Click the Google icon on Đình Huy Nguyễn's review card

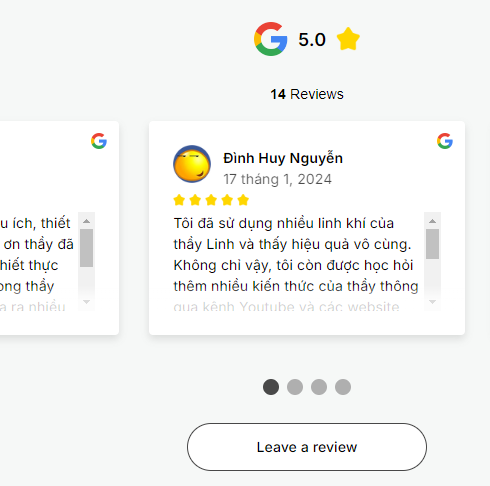(445, 141)
